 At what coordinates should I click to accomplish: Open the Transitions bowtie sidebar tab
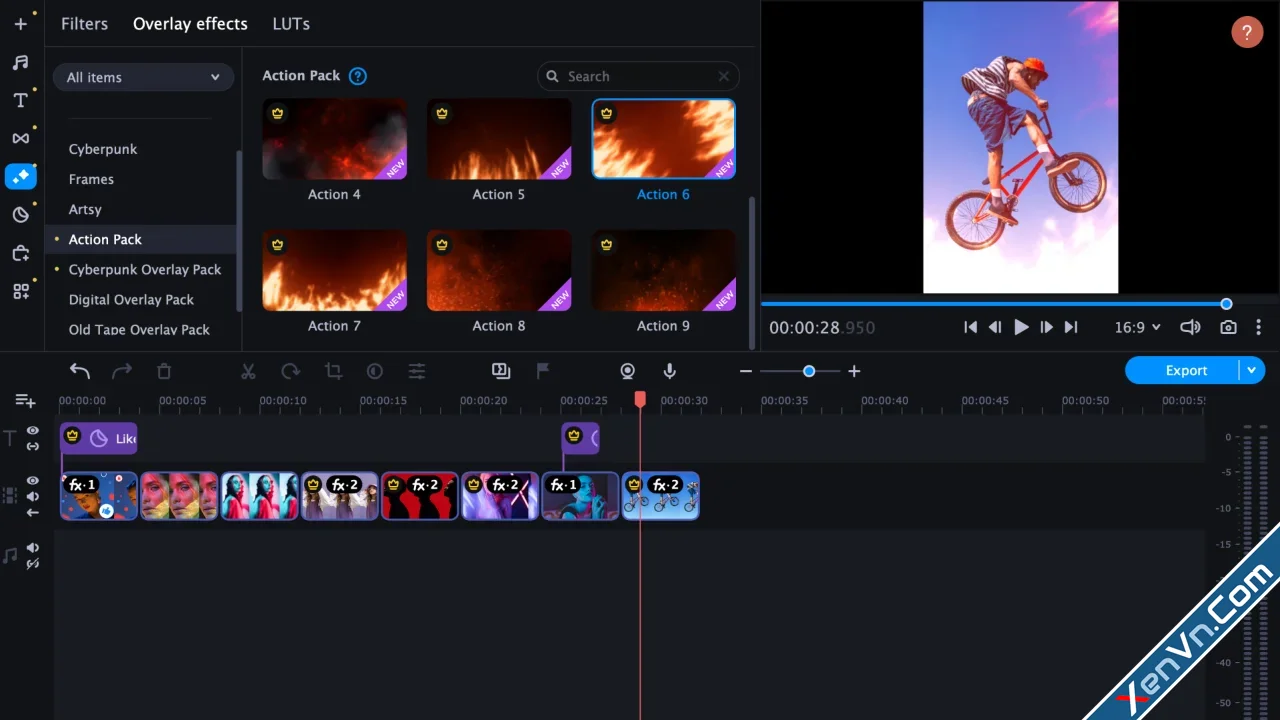[x=20, y=138]
